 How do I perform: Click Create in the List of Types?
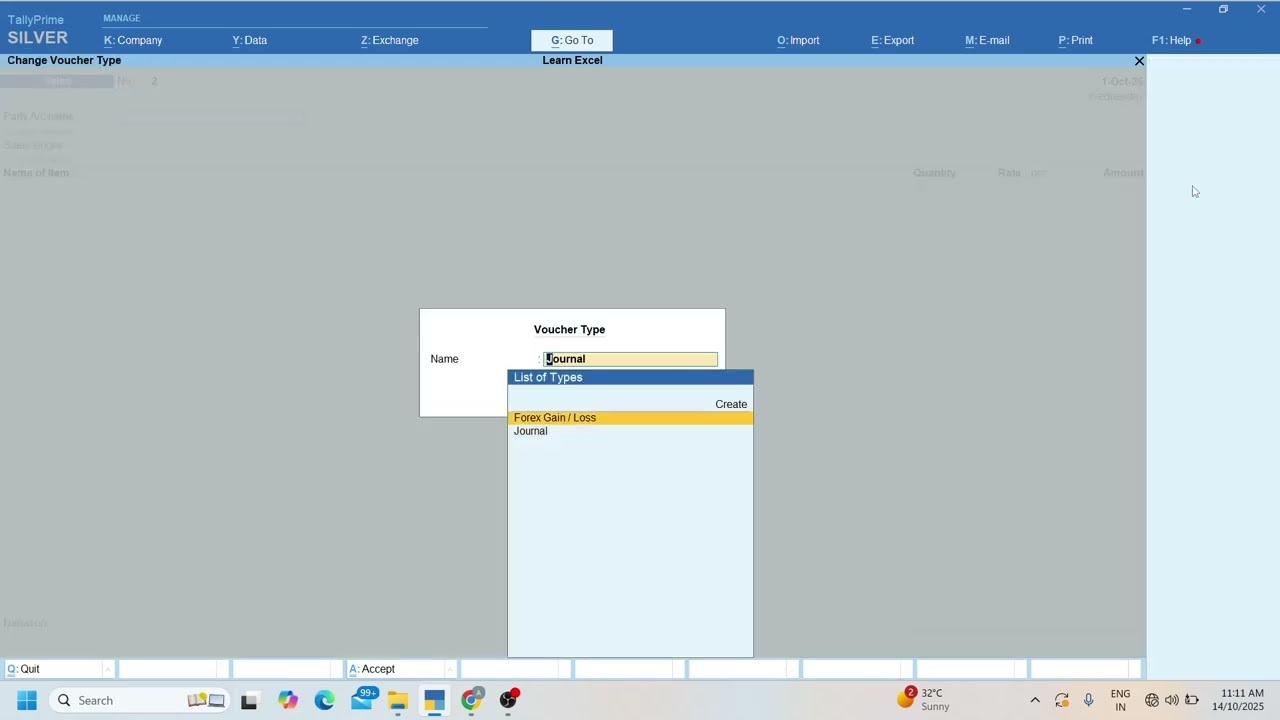(x=731, y=404)
